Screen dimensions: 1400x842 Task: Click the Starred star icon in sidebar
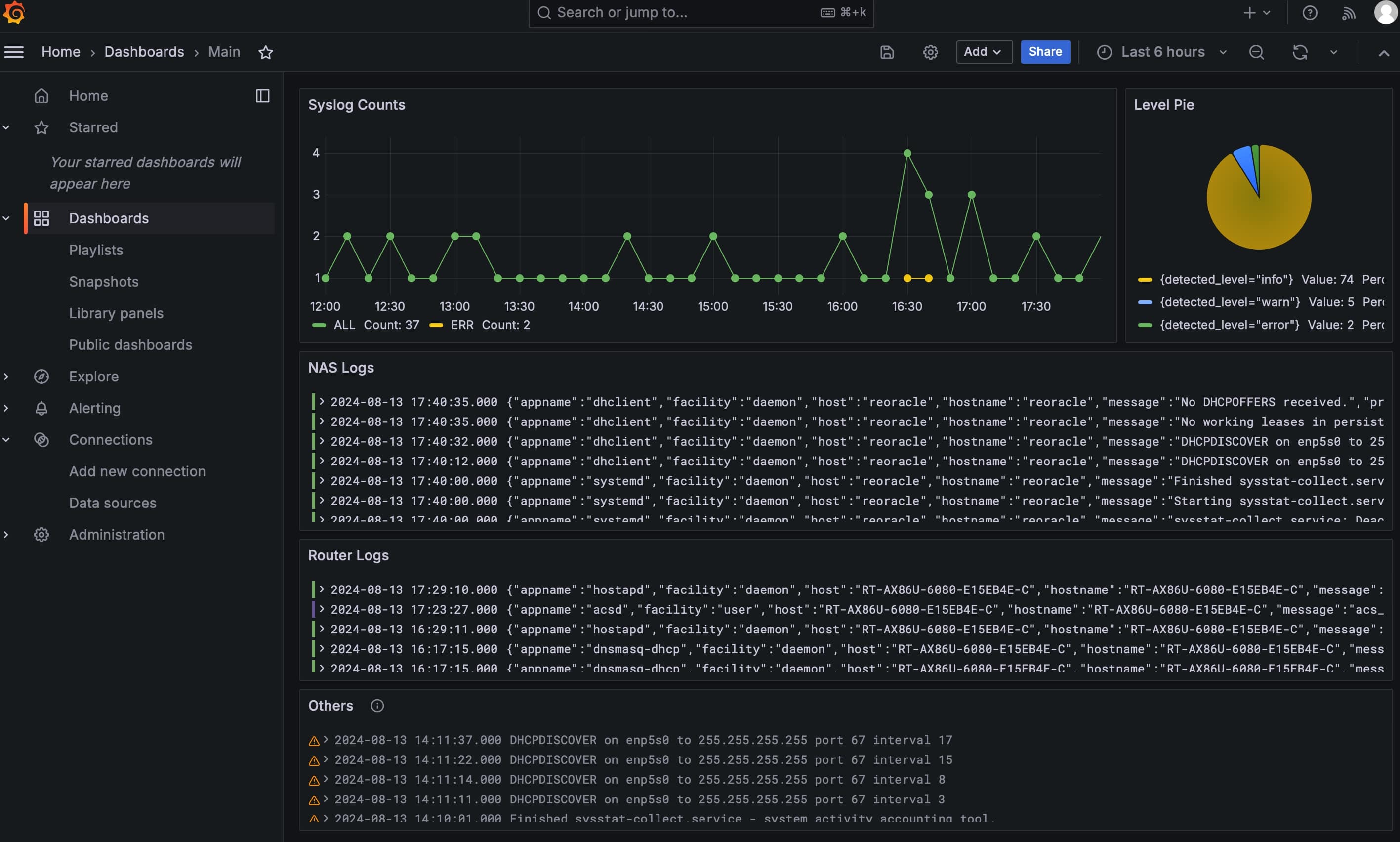point(41,127)
